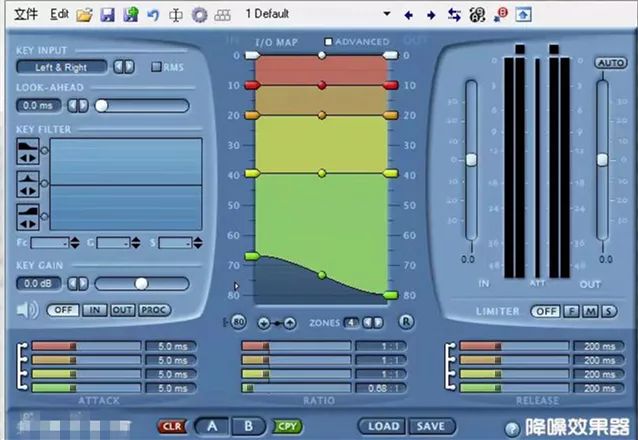Click the speaker monitor icon

tap(27, 310)
